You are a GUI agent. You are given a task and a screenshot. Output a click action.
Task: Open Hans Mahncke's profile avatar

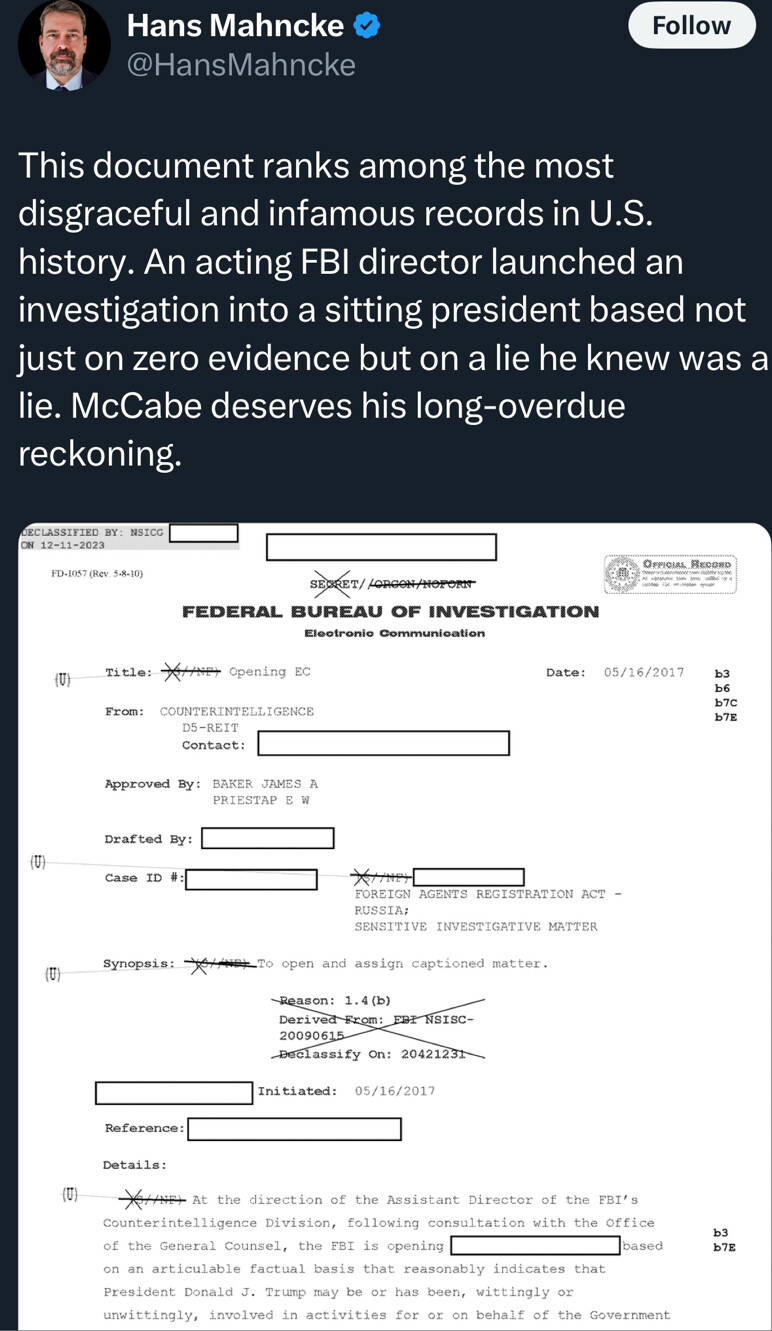click(x=65, y=44)
